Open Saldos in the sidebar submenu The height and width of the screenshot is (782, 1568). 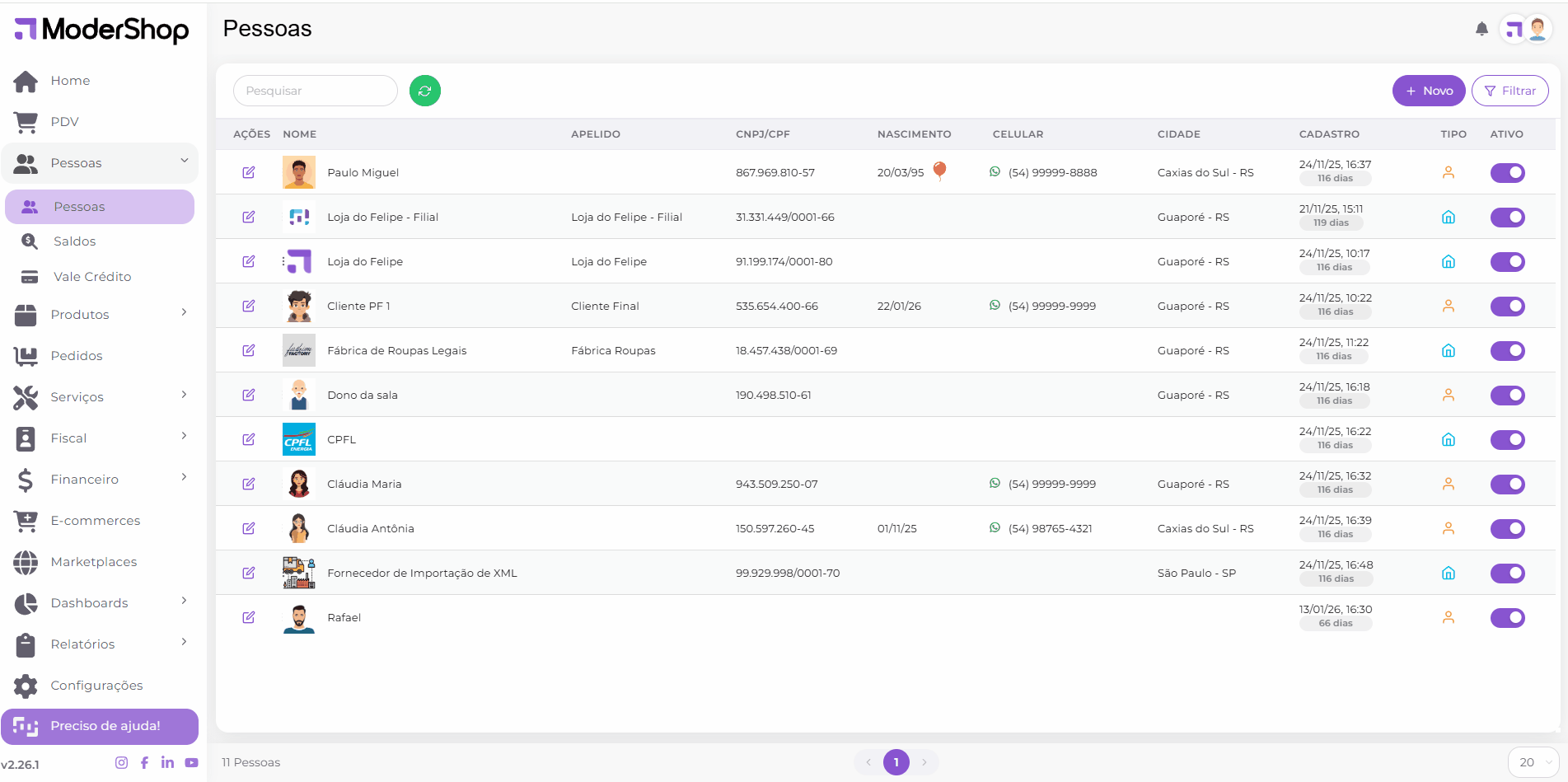(75, 241)
